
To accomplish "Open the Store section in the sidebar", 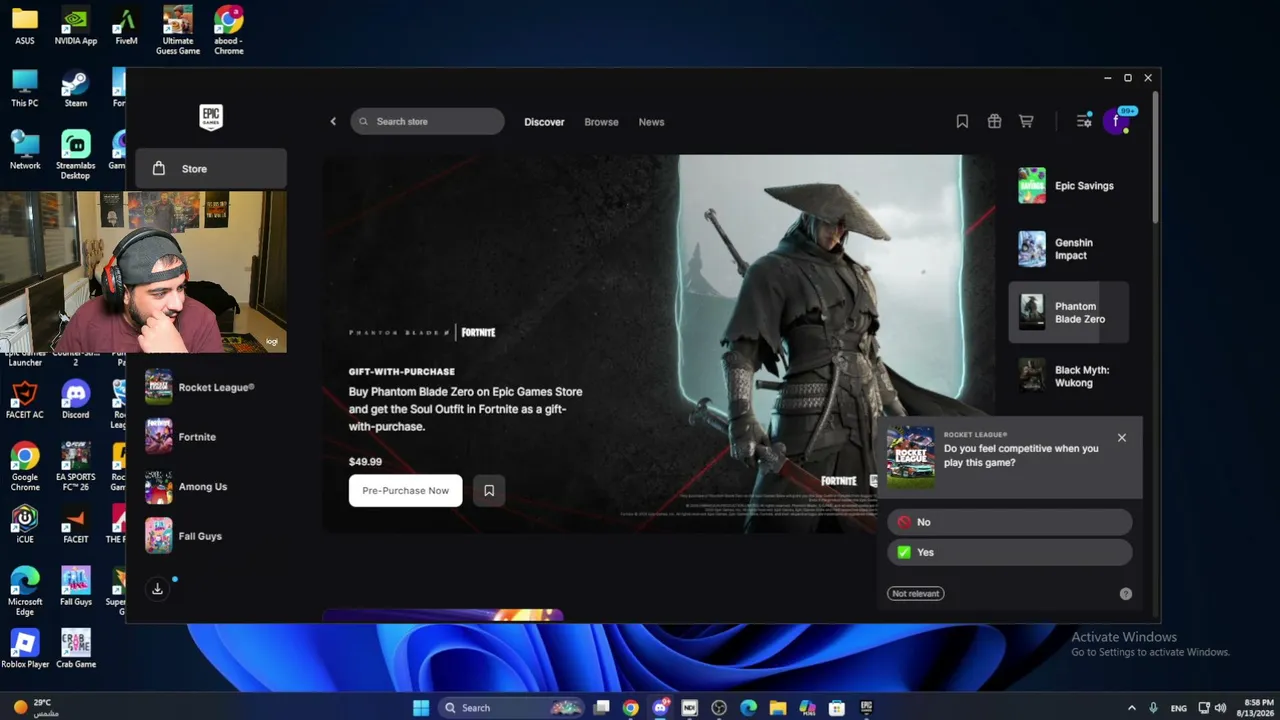I will [211, 169].
